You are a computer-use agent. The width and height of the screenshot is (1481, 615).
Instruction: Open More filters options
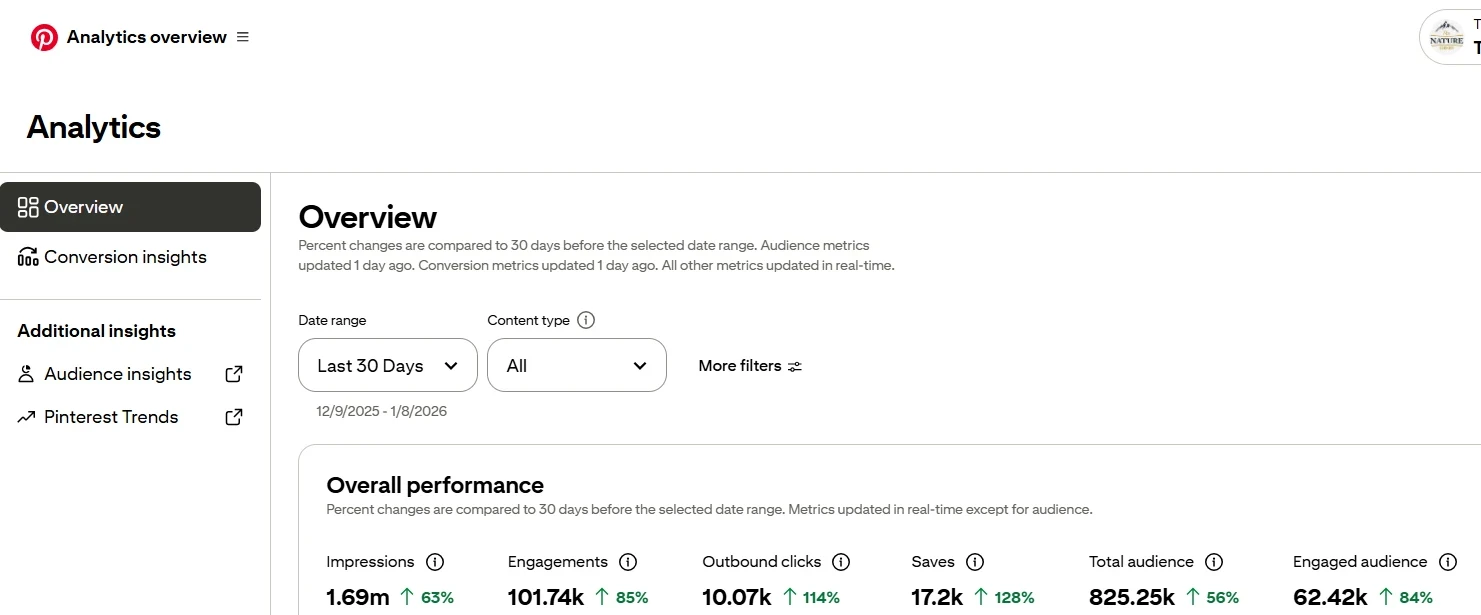(x=750, y=366)
